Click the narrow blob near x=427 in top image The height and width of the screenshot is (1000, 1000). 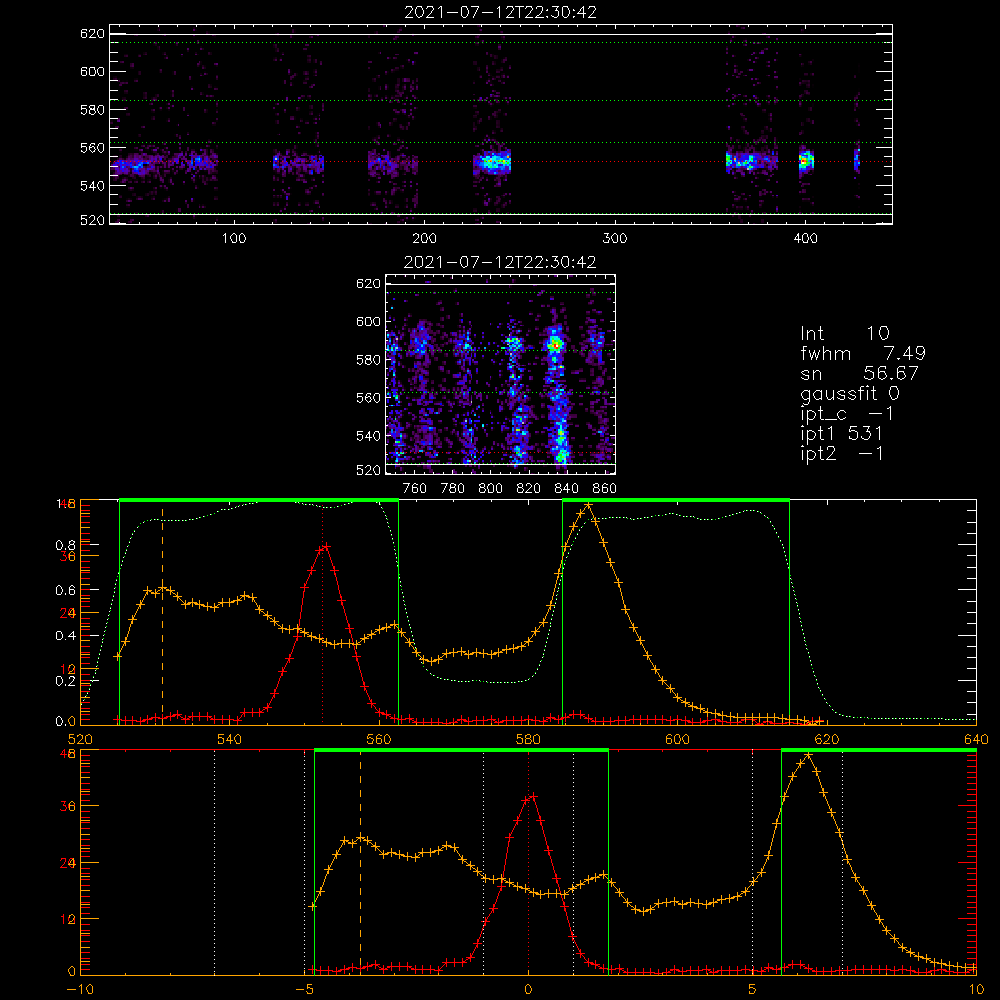coord(857,160)
